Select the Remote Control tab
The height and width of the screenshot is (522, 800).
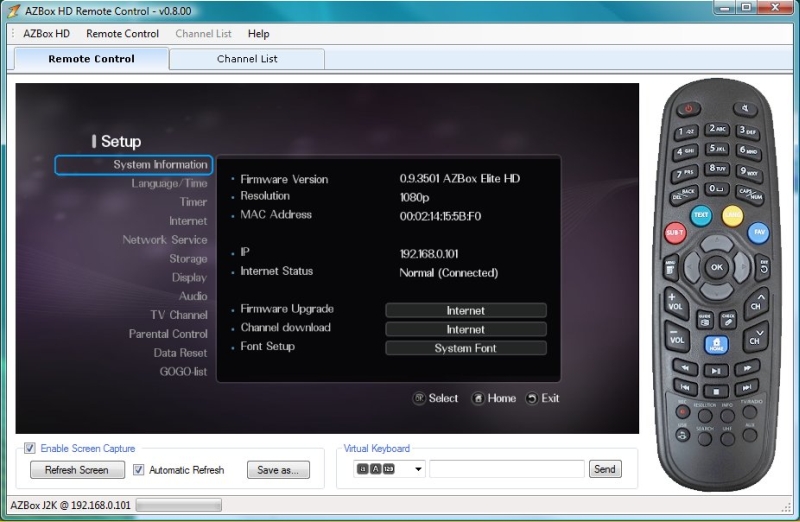pyautogui.click(x=91, y=59)
